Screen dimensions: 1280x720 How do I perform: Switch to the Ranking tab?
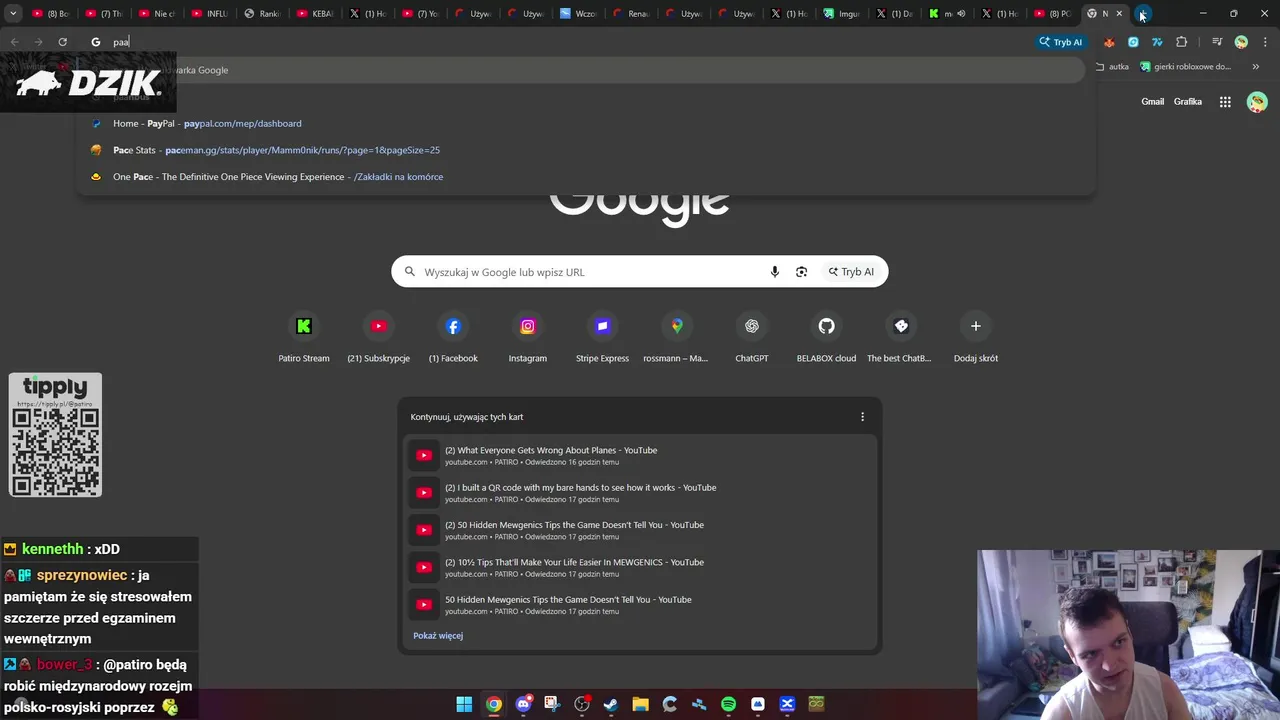click(263, 14)
